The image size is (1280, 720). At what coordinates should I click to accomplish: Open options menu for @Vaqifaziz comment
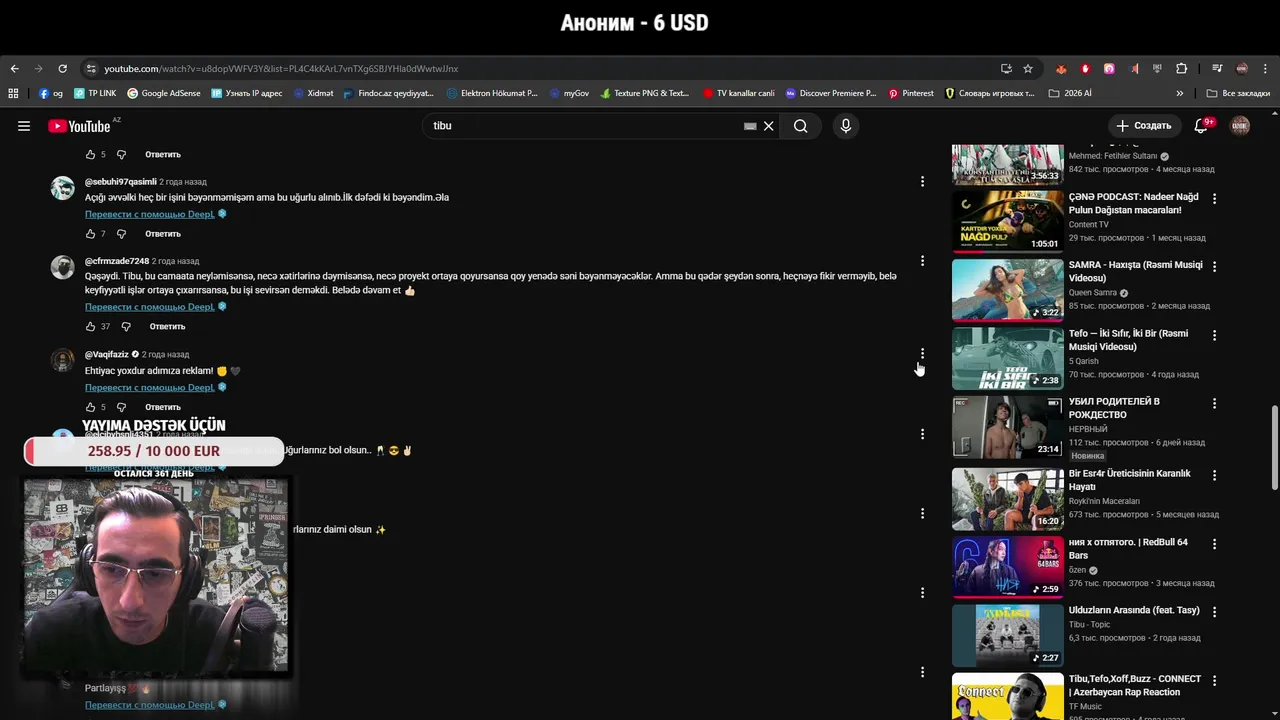(922, 354)
